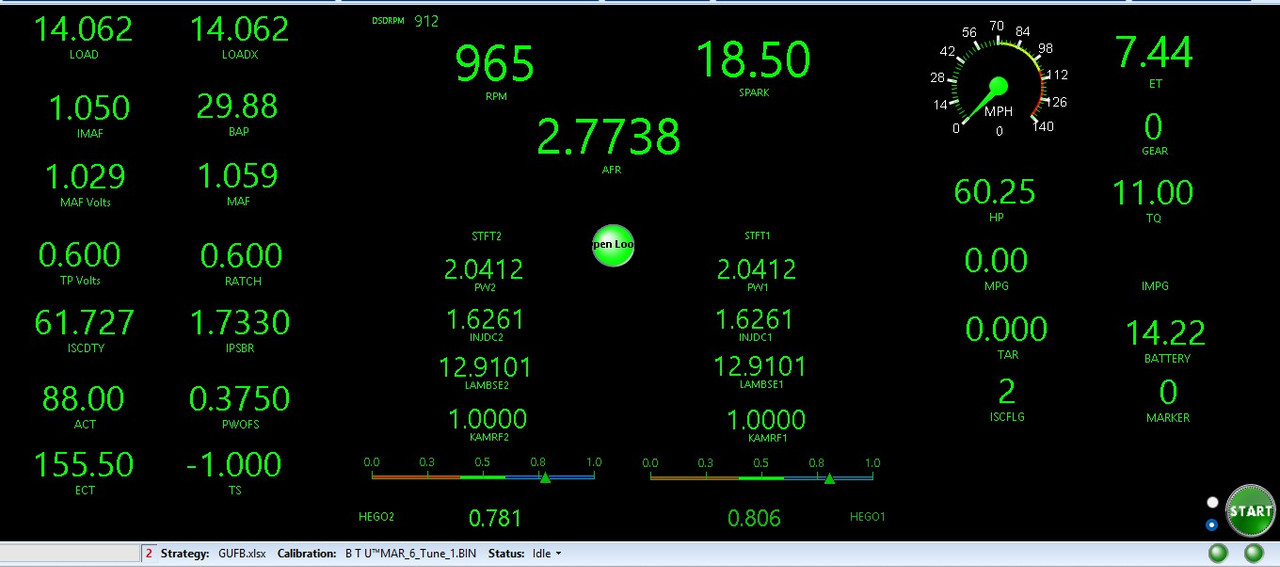Click the BATTERY value 14.22
The width and height of the screenshot is (1280, 567).
pos(1166,333)
